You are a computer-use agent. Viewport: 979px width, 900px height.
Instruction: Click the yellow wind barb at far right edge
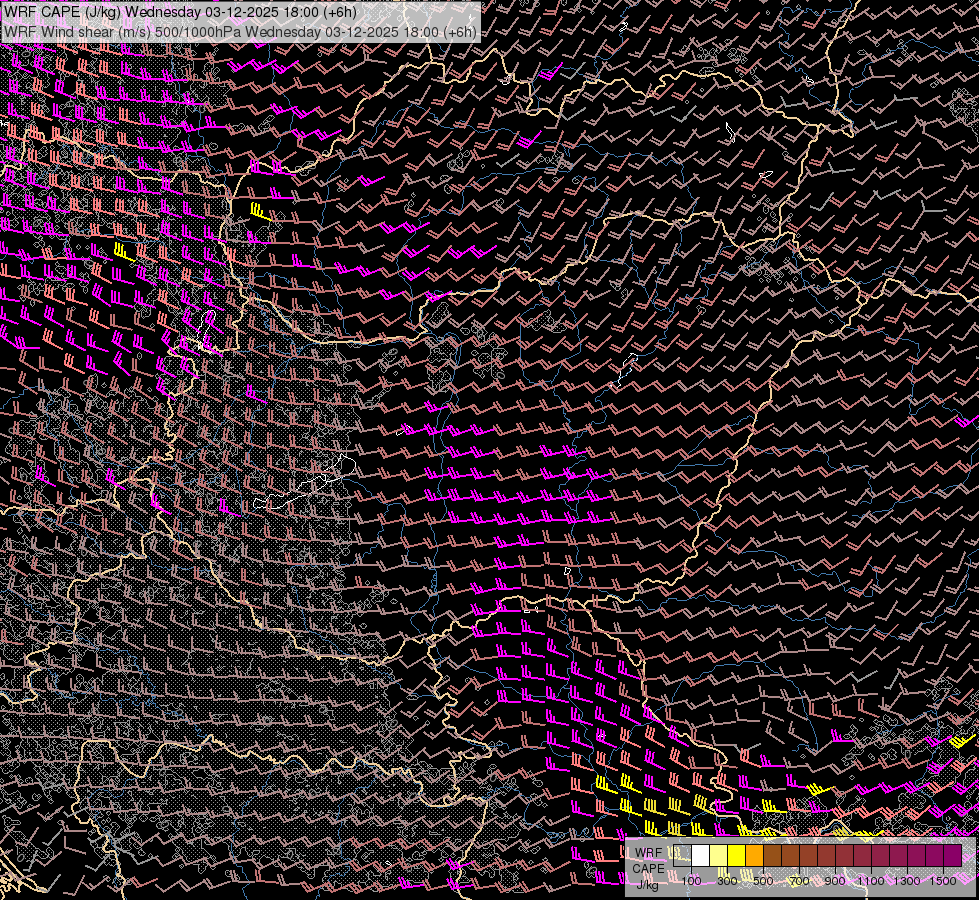(x=962, y=742)
